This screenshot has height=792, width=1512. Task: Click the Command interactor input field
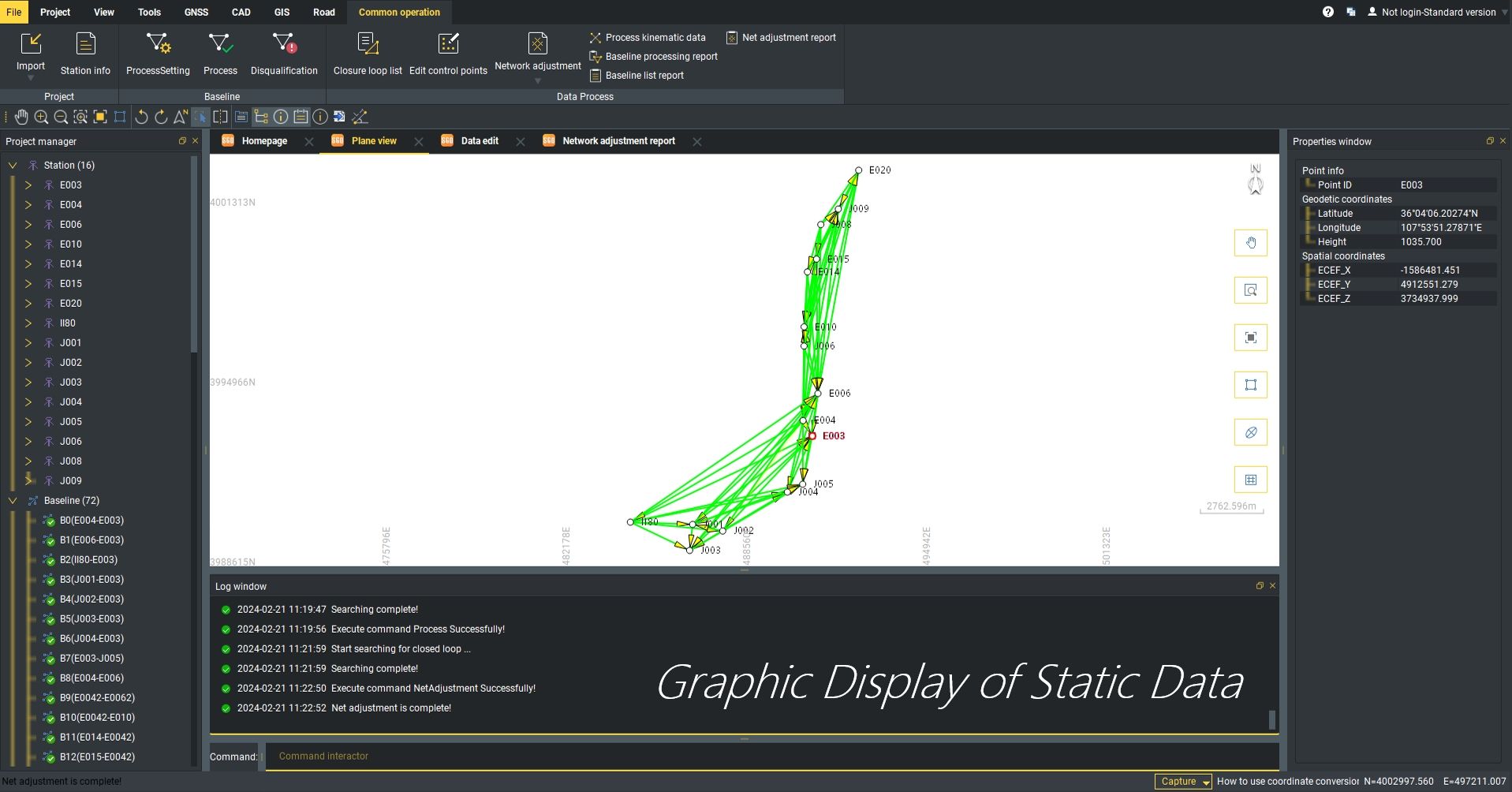point(771,757)
